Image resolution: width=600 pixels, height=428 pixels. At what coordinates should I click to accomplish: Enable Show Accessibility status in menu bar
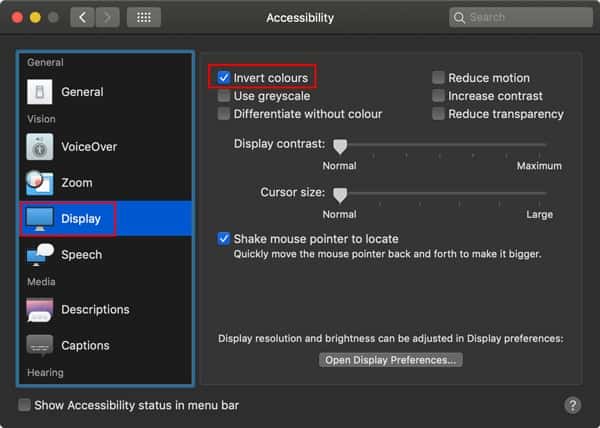click(x=24, y=405)
